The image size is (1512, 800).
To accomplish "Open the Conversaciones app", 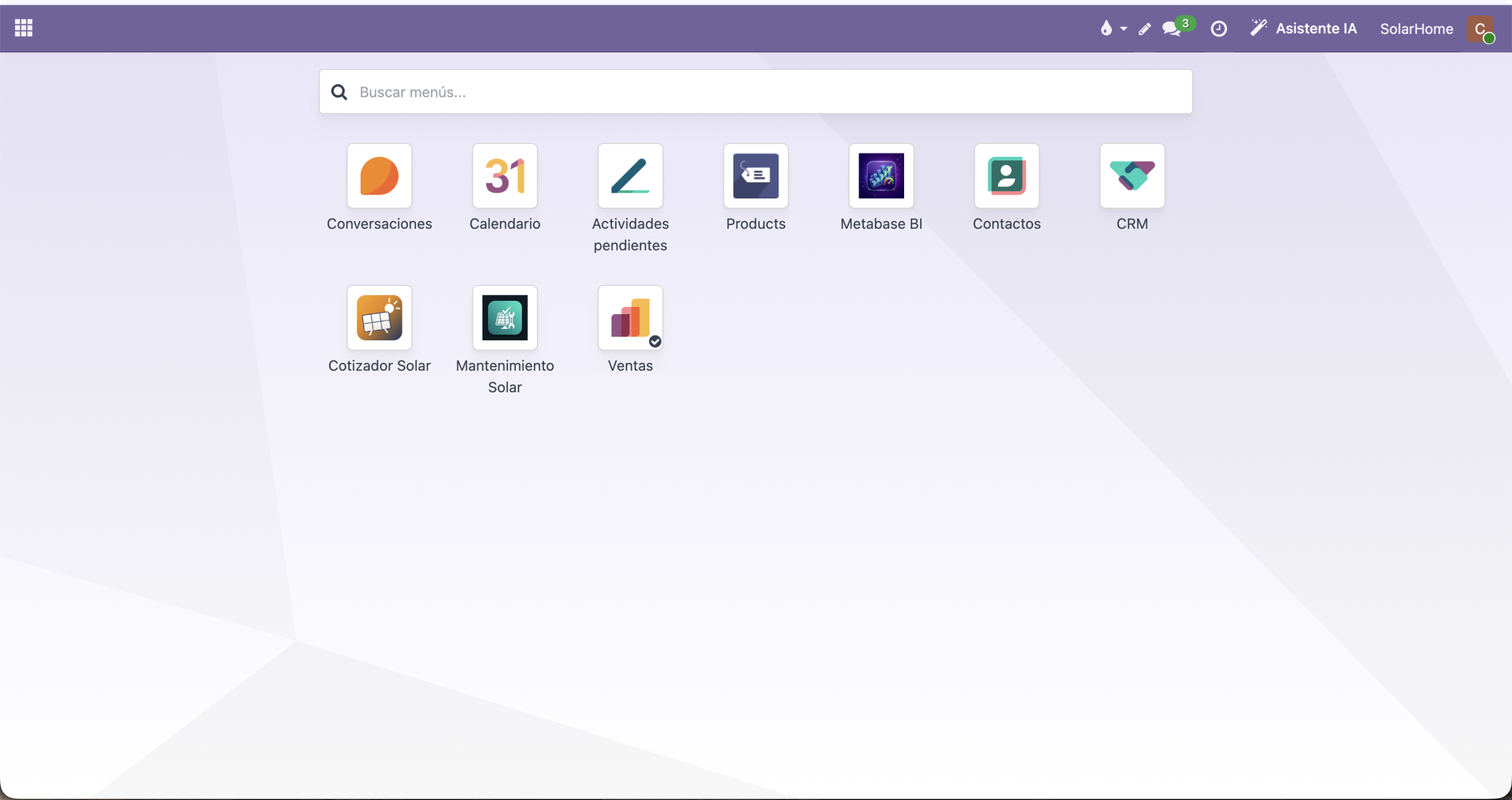I will (379, 176).
